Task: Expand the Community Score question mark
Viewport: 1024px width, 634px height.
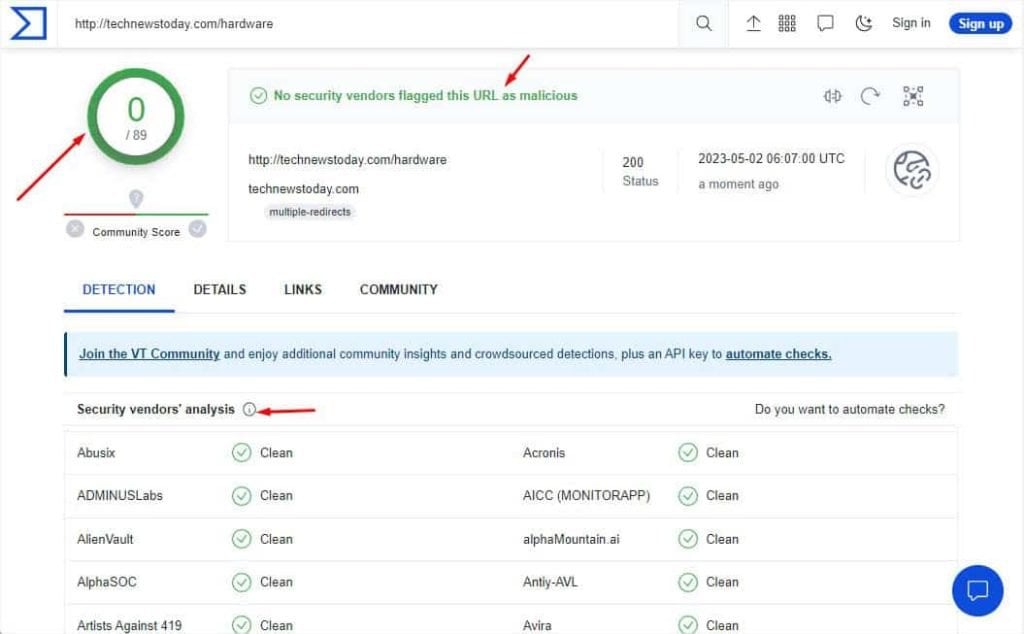Action: [136, 199]
